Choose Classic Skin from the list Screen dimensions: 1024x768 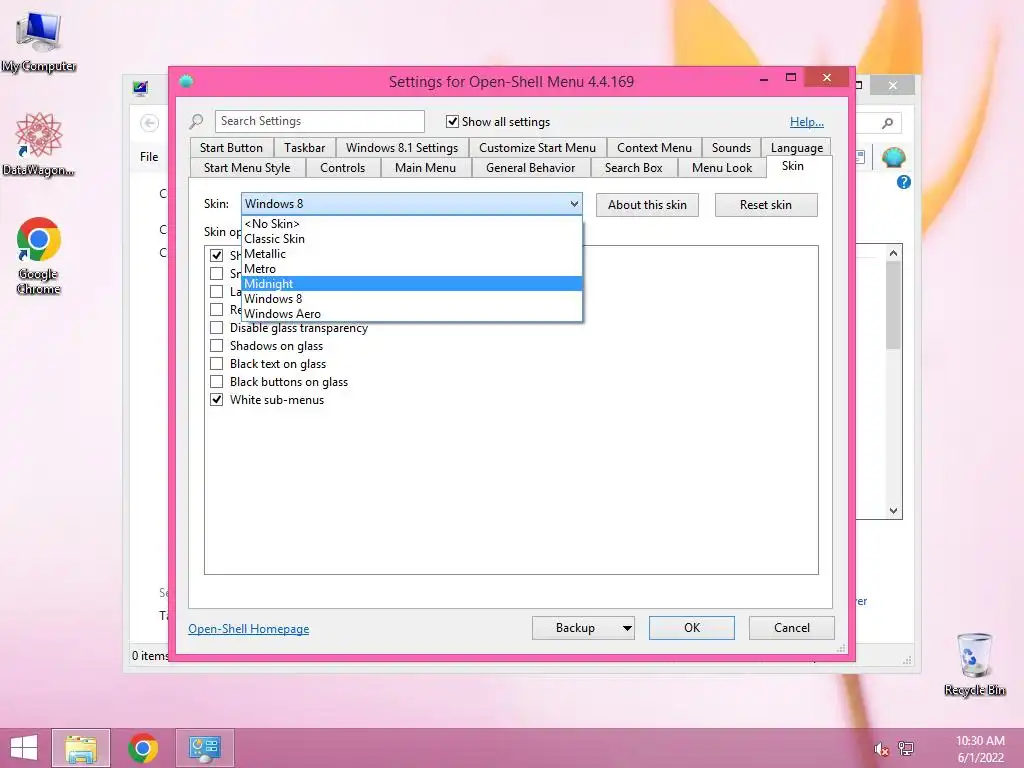click(411, 239)
